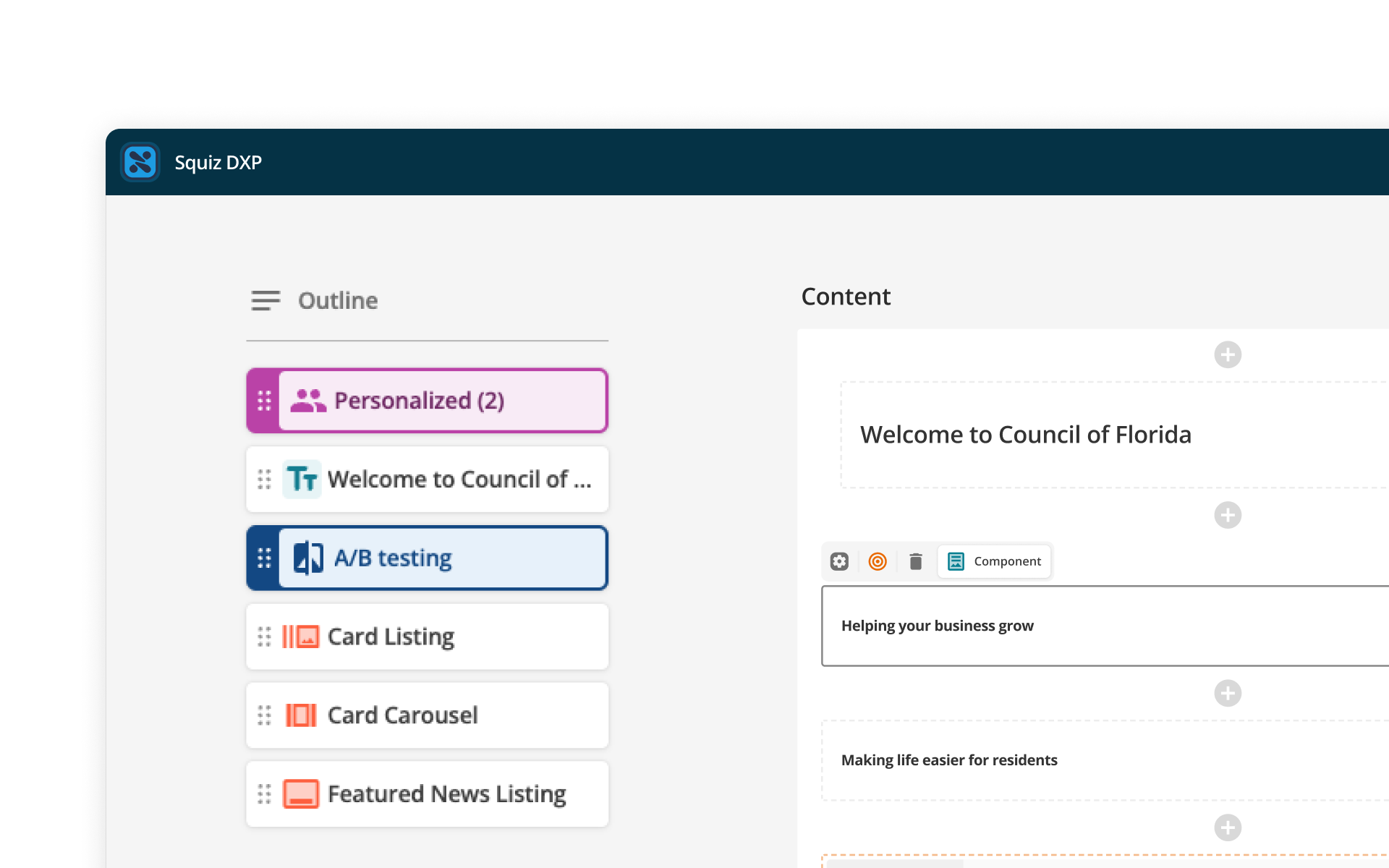1389x868 pixels.
Task: Click the text icon beside Welcome to Council
Action: (x=302, y=479)
